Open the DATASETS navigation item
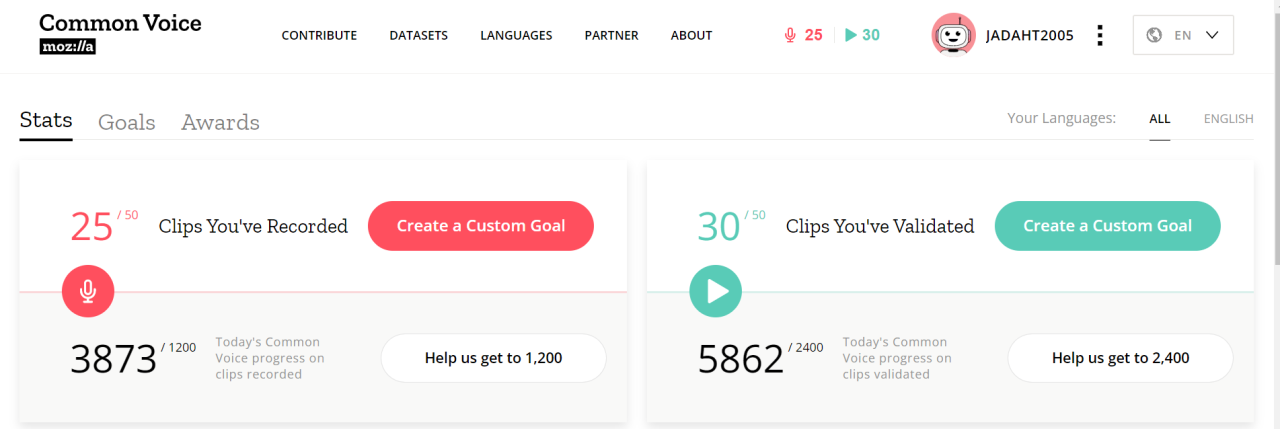The width and height of the screenshot is (1280, 429). point(418,35)
